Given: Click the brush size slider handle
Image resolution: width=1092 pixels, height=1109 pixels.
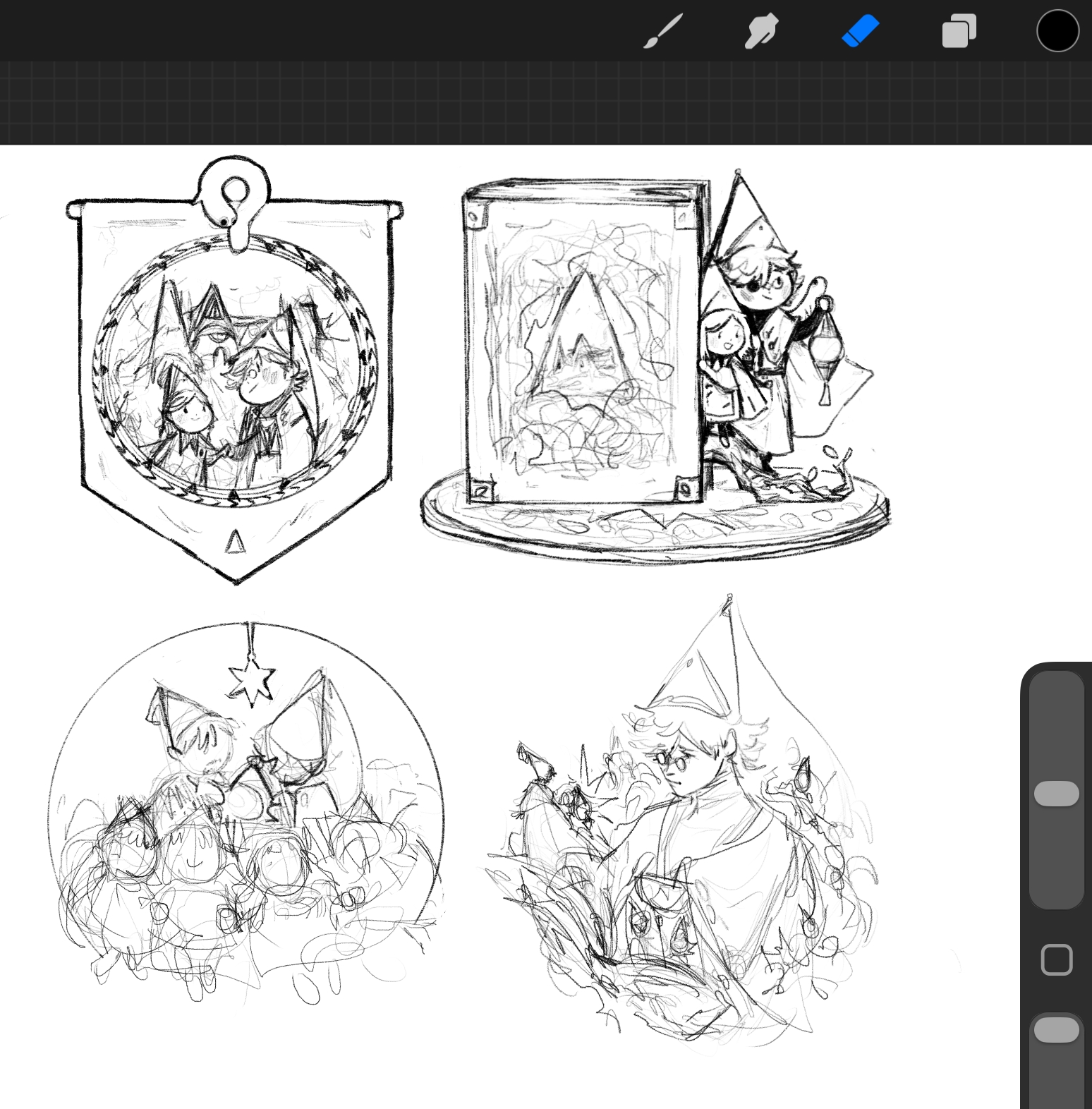Looking at the screenshot, I should click(x=1056, y=794).
